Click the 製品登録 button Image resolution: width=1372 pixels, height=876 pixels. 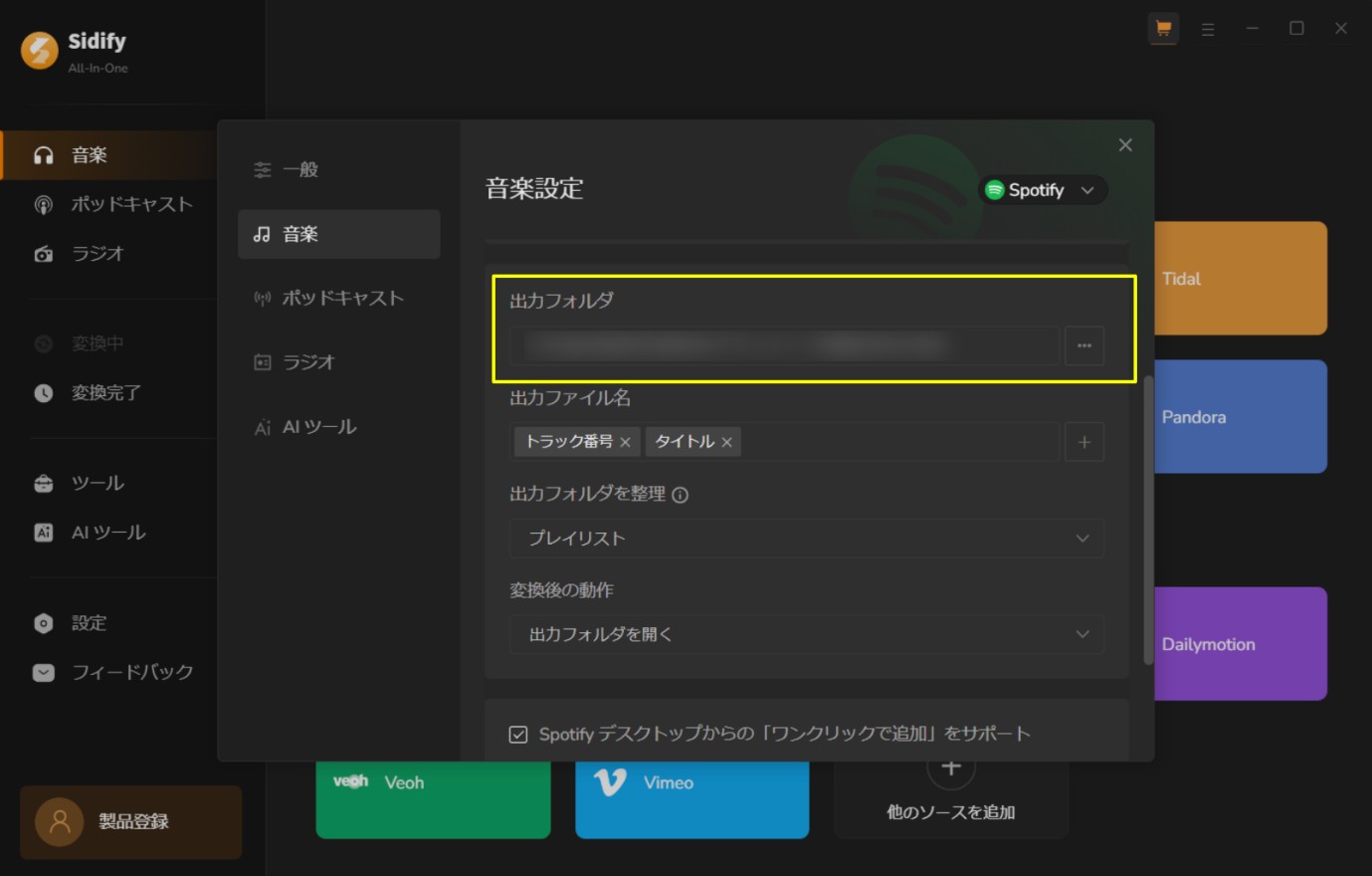tap(130, 822)
